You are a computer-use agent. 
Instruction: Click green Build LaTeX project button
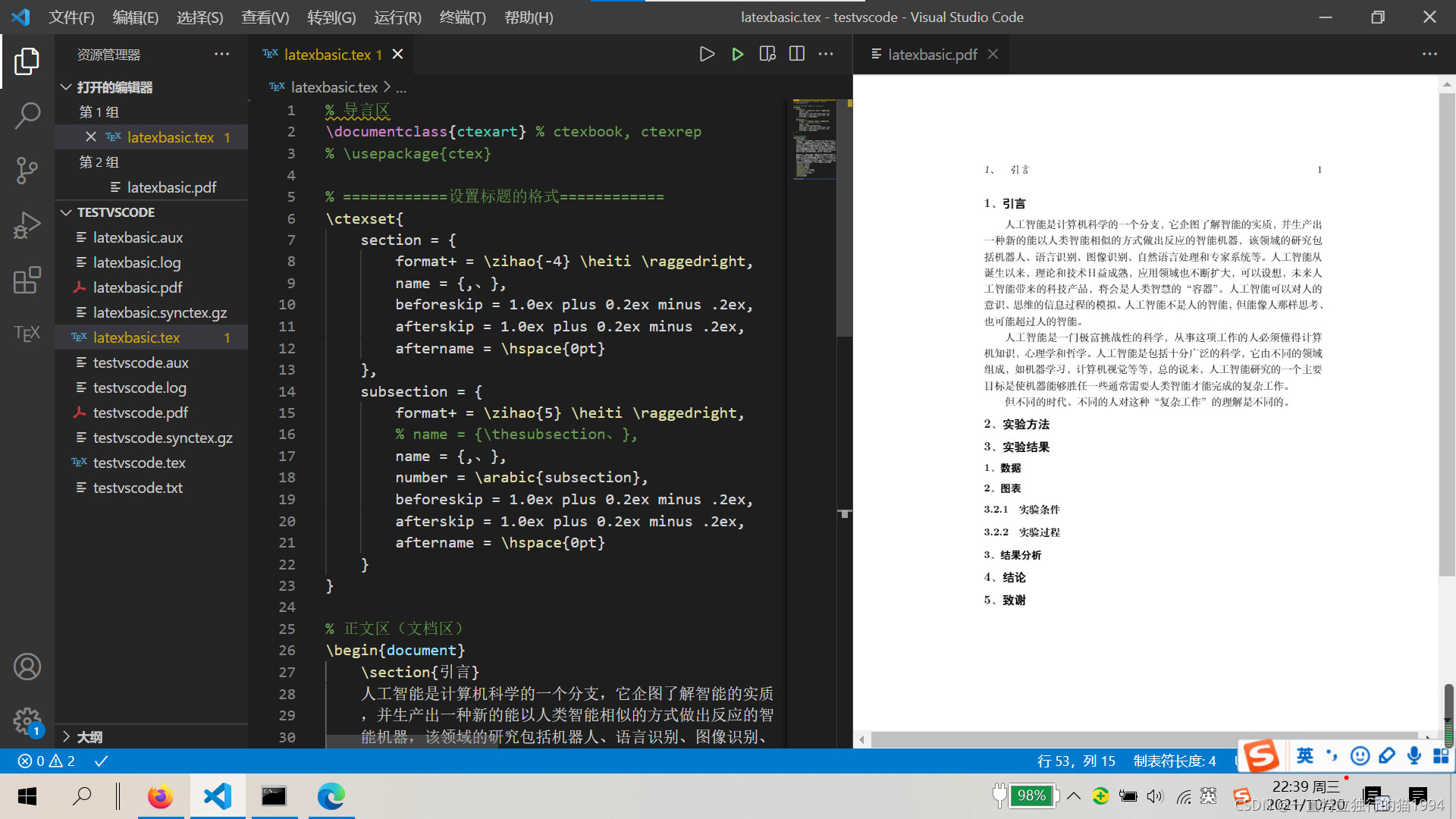pos(737,54)
